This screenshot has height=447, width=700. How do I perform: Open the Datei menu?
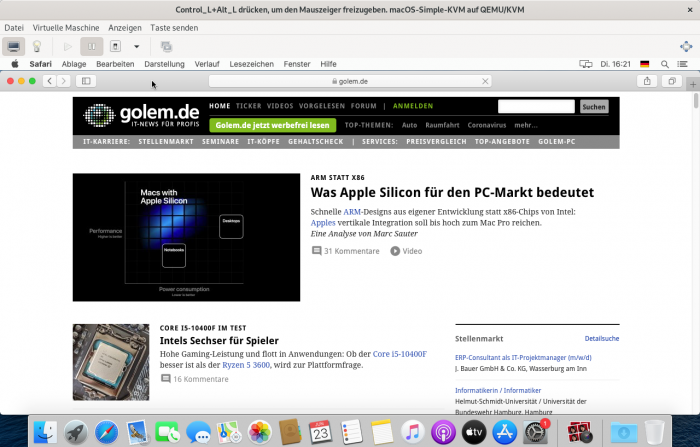14,28
